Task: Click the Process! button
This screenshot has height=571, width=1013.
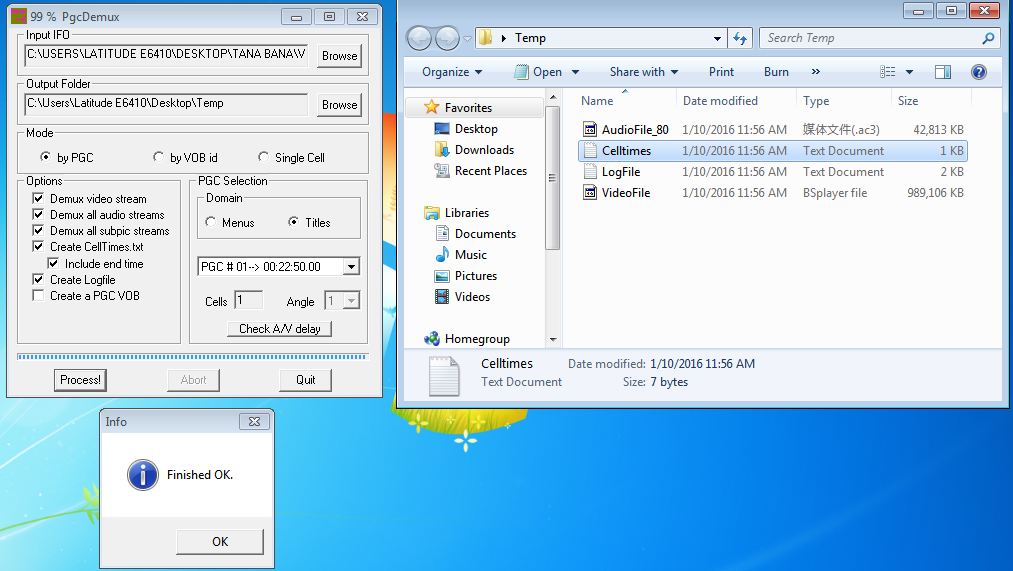Action: pyautogui.click(x=80, y=380)
